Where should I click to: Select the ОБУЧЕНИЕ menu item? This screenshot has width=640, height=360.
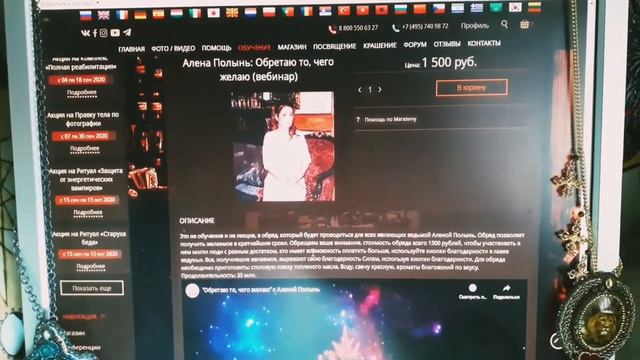(x=254, y=47)
